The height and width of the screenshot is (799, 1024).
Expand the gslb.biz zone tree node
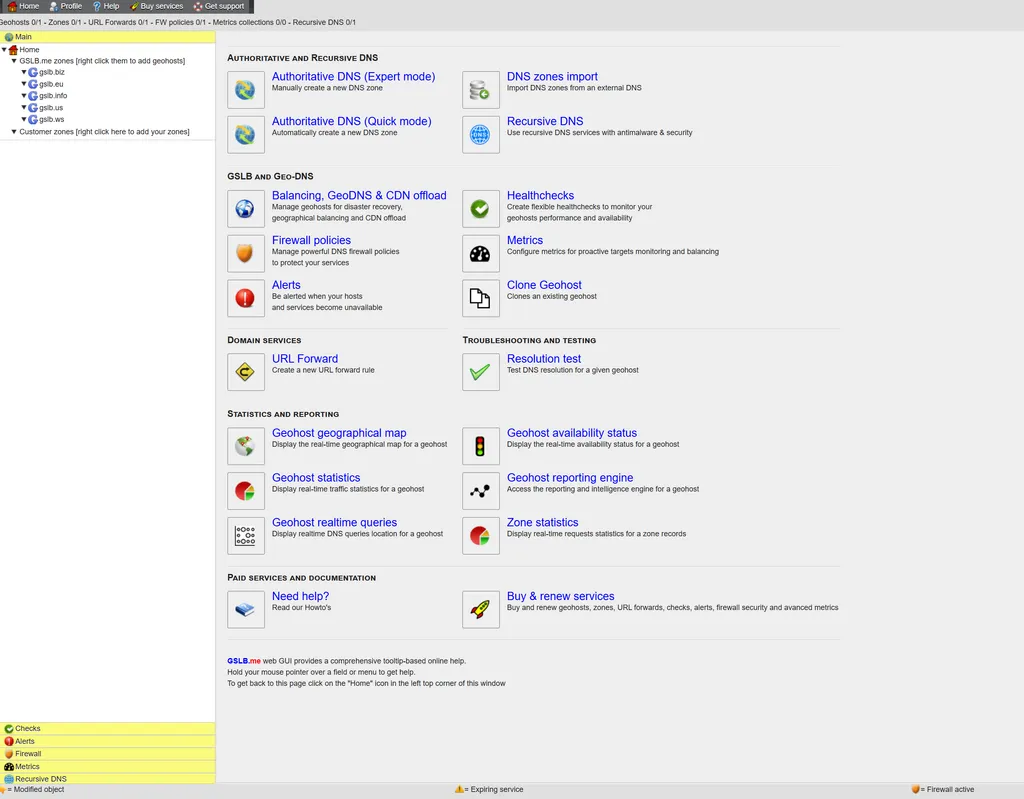tap(24, 73)
